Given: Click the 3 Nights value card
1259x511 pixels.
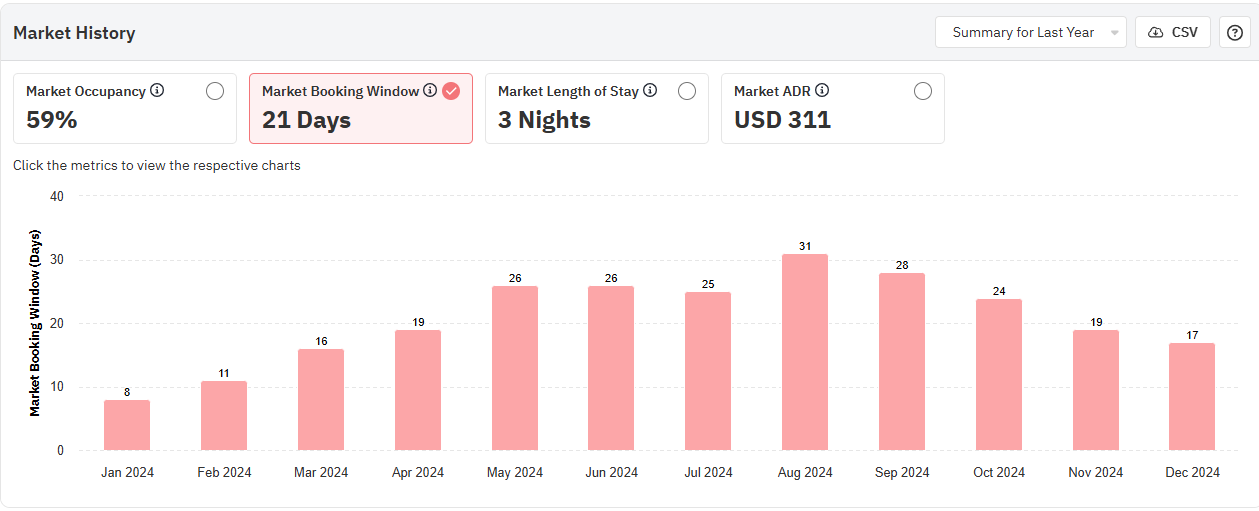Looking at the screenshot, I should point(596,119).
